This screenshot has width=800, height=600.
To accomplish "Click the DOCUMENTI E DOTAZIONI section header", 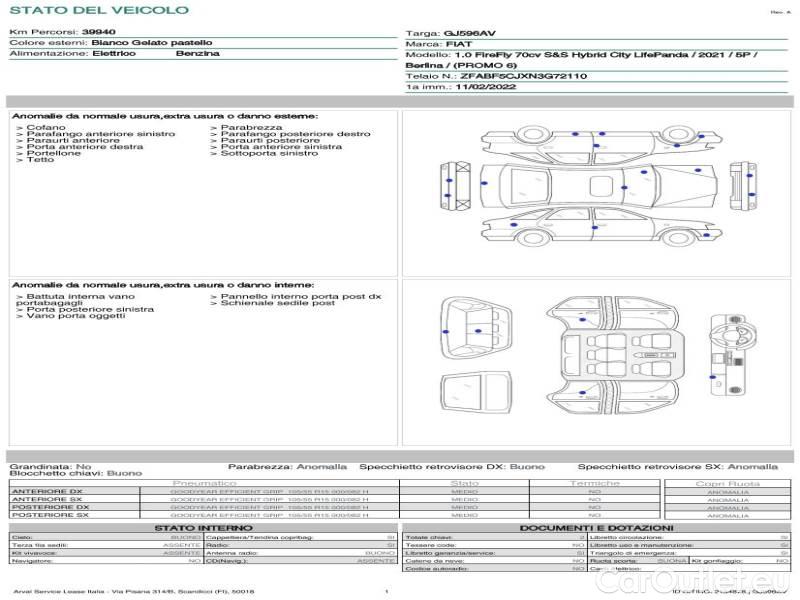I will tap(596, 527).
